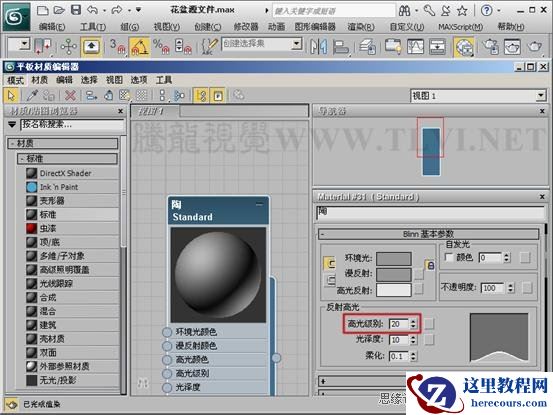Select 光线跟踪 material in list
The width and height of the screenshot is (553, 415).
tap(72, 283)
